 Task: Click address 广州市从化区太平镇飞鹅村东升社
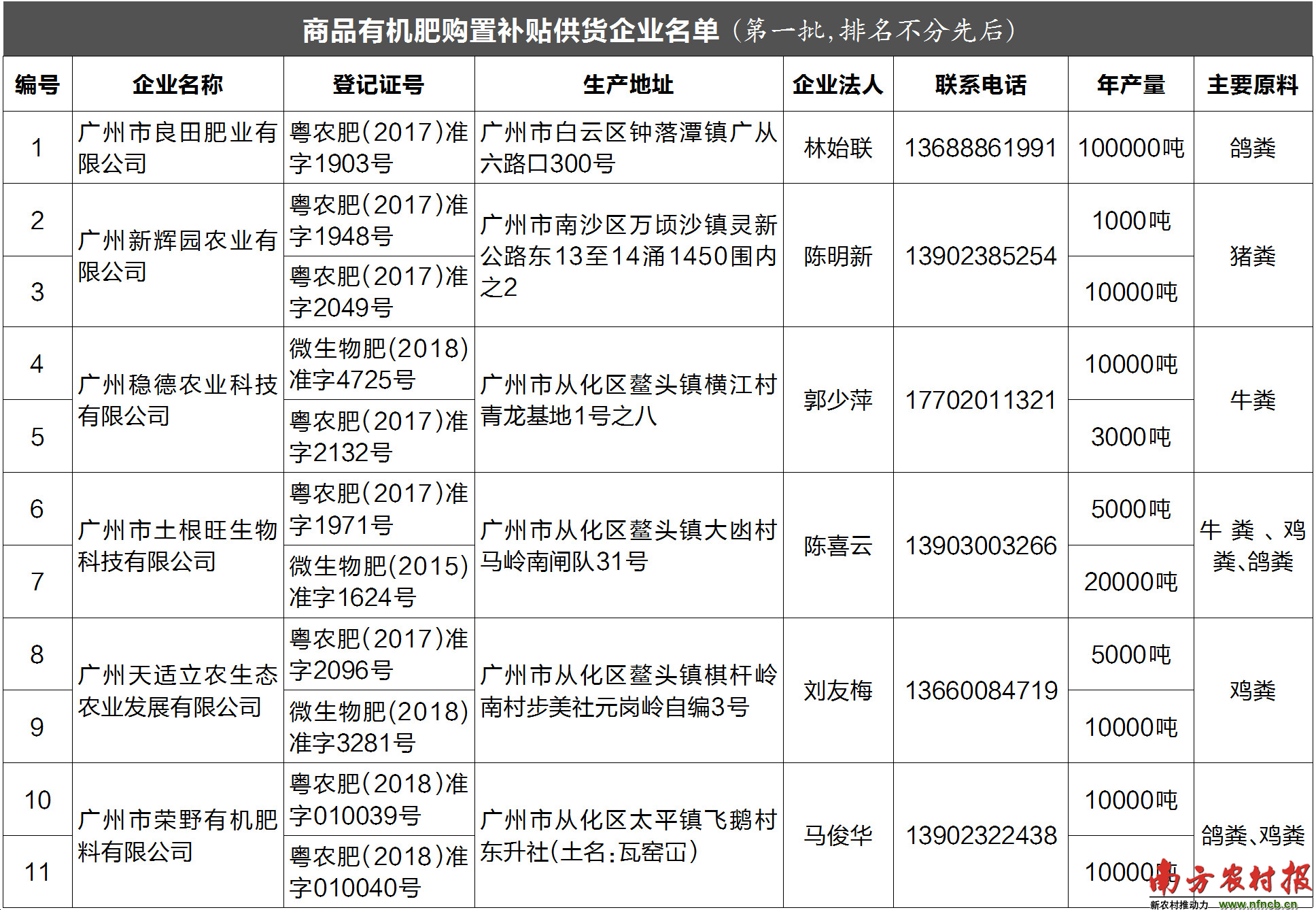click(629, 835)
